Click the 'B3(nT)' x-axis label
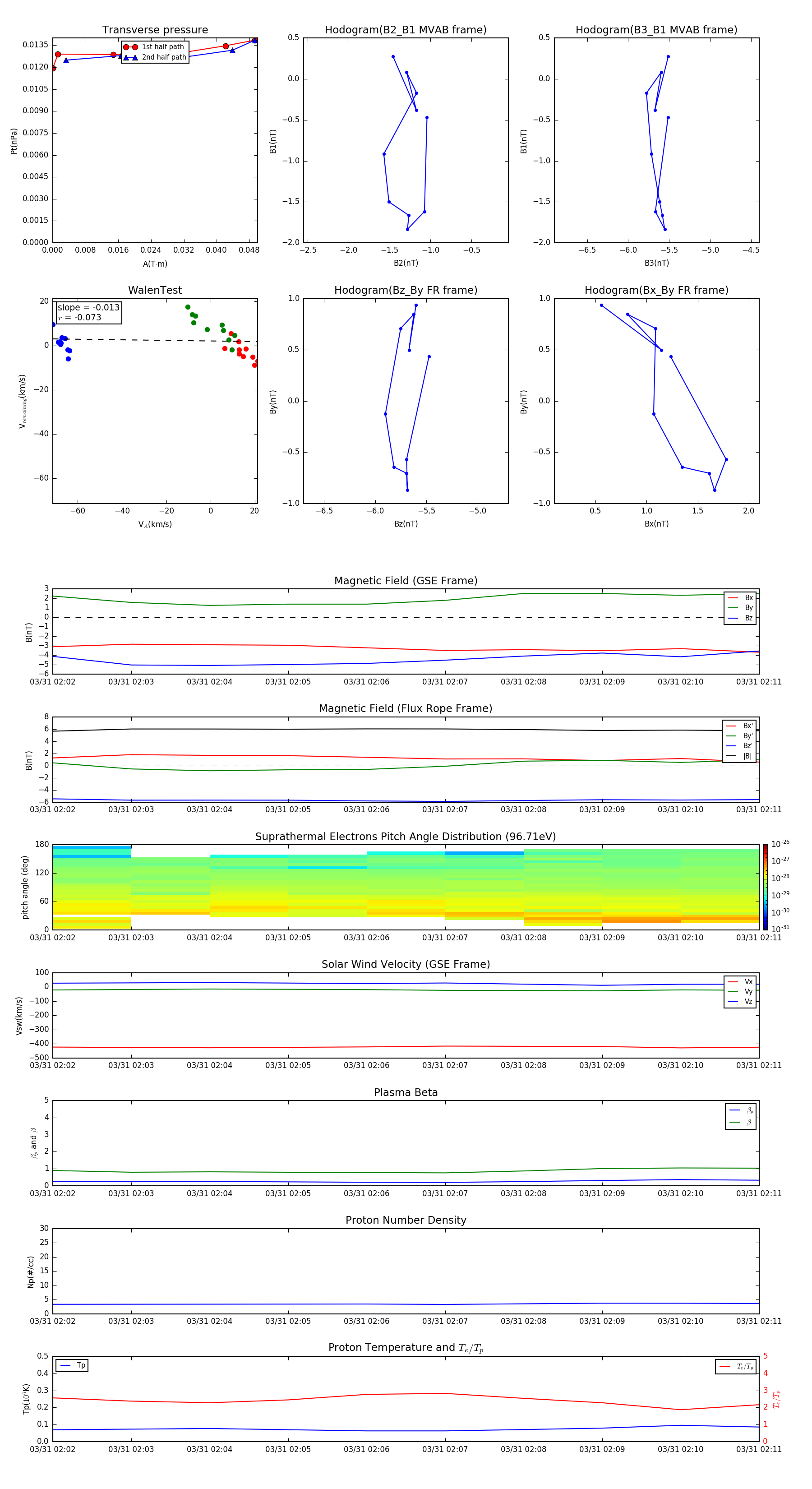The height and width of the screenshot is (1489, 812). point(656,263)
